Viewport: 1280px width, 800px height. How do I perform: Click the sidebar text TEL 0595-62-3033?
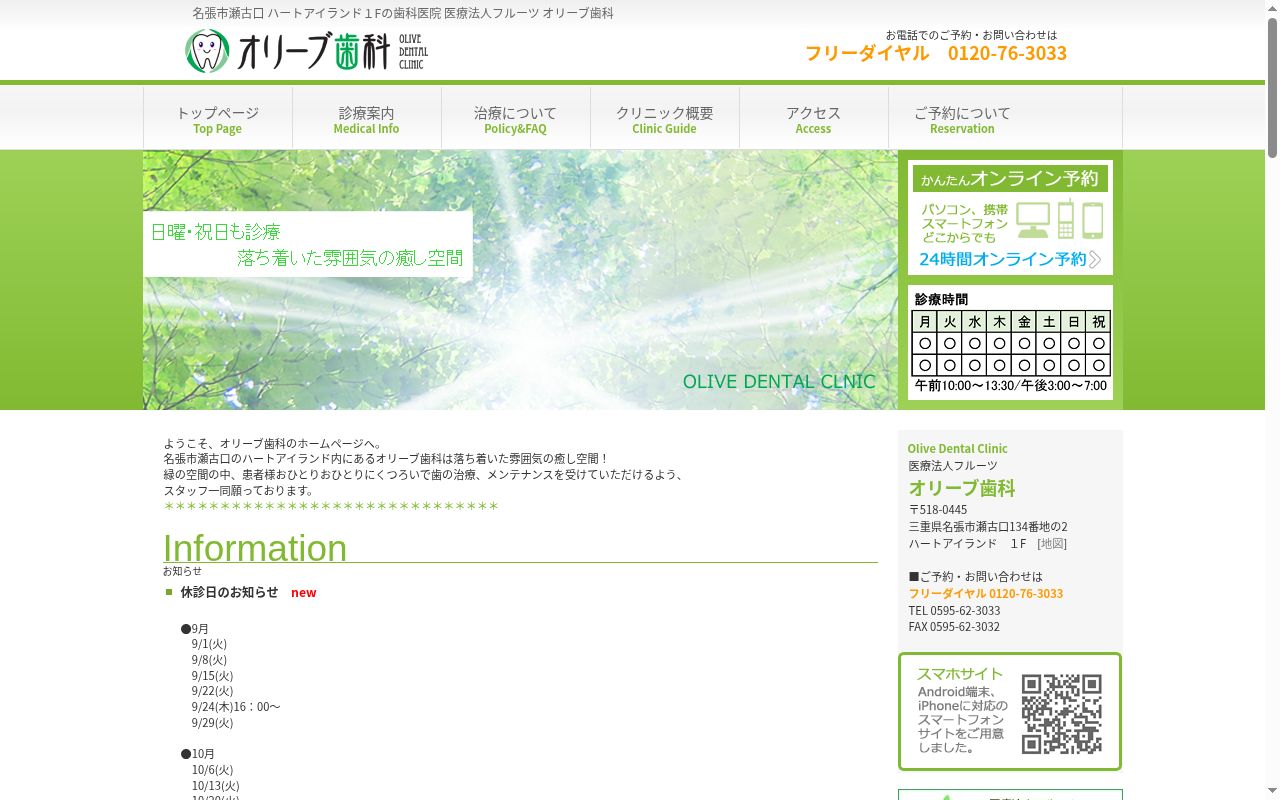(x=954, y=610)
